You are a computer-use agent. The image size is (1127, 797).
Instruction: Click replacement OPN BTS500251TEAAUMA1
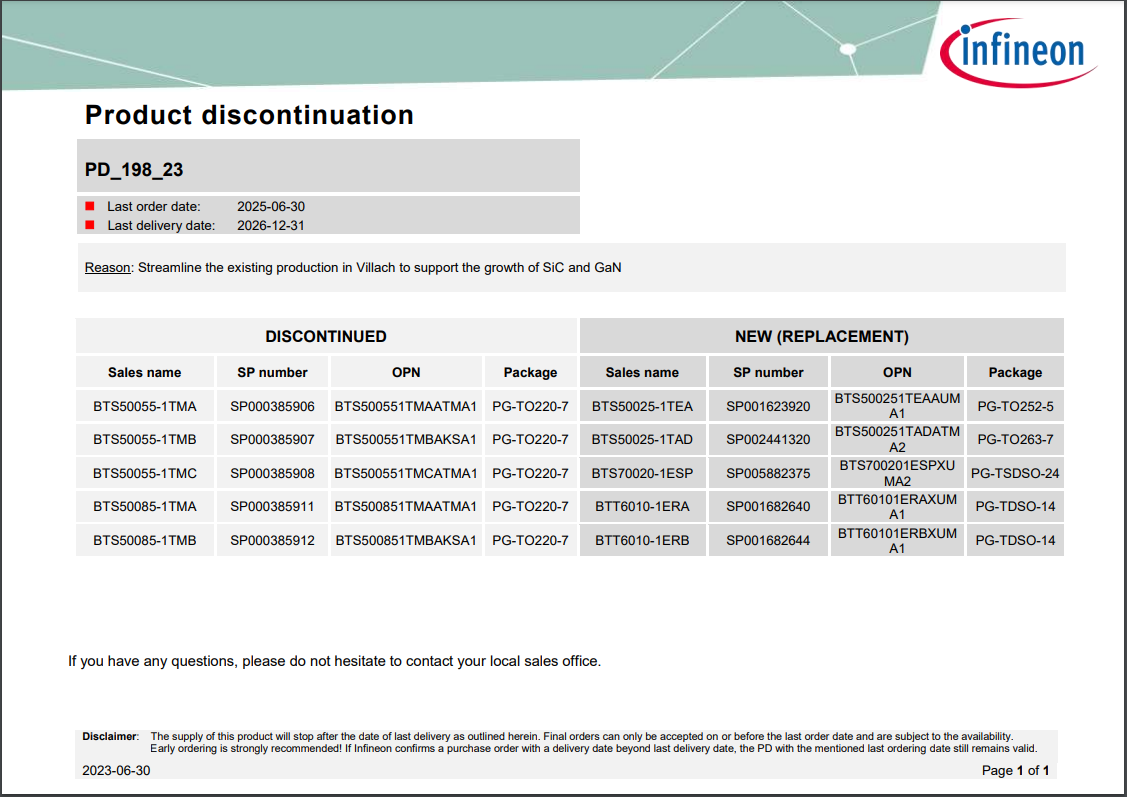[x=897, y=405]
